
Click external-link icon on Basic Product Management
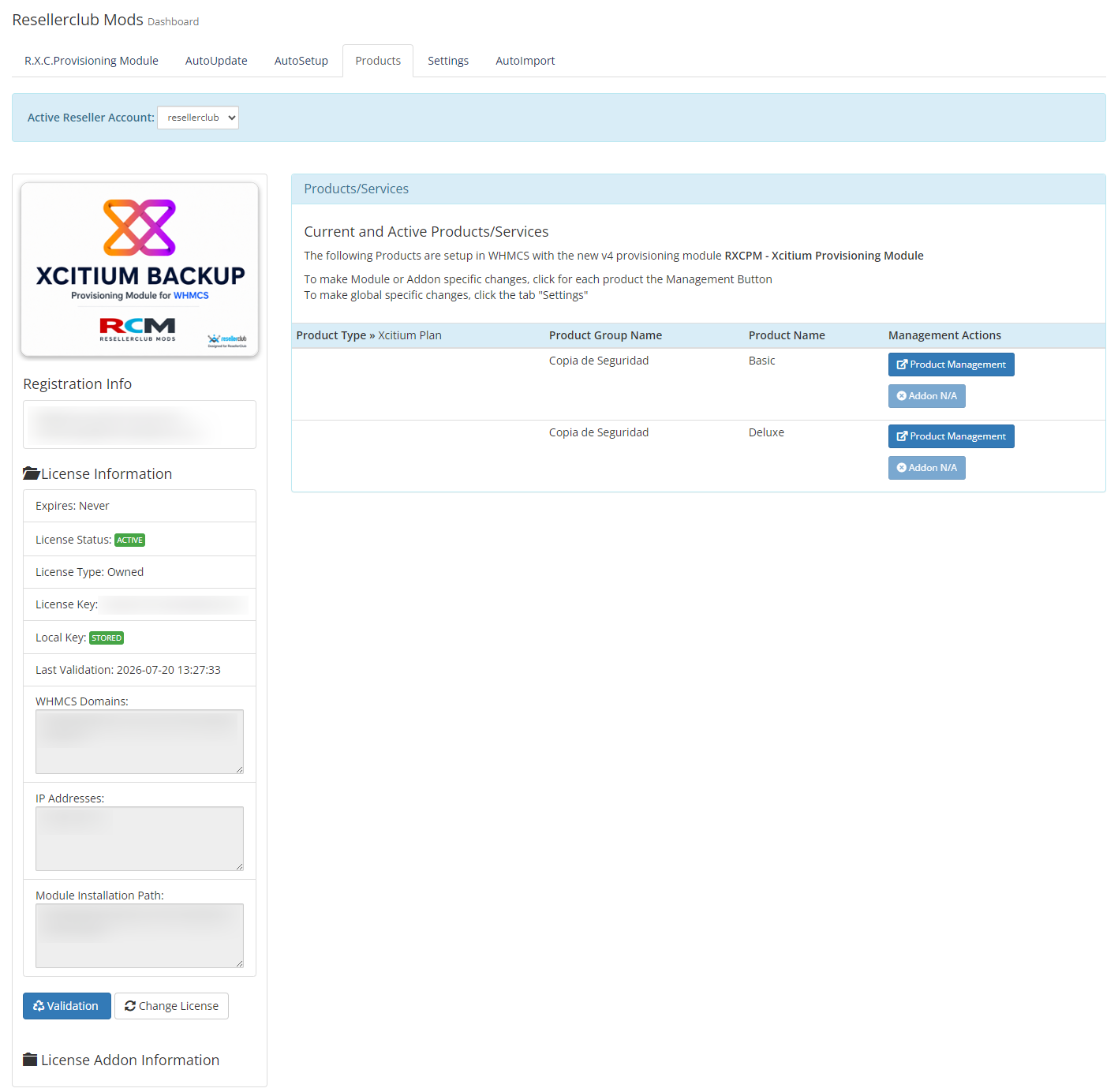coord(902,365)
